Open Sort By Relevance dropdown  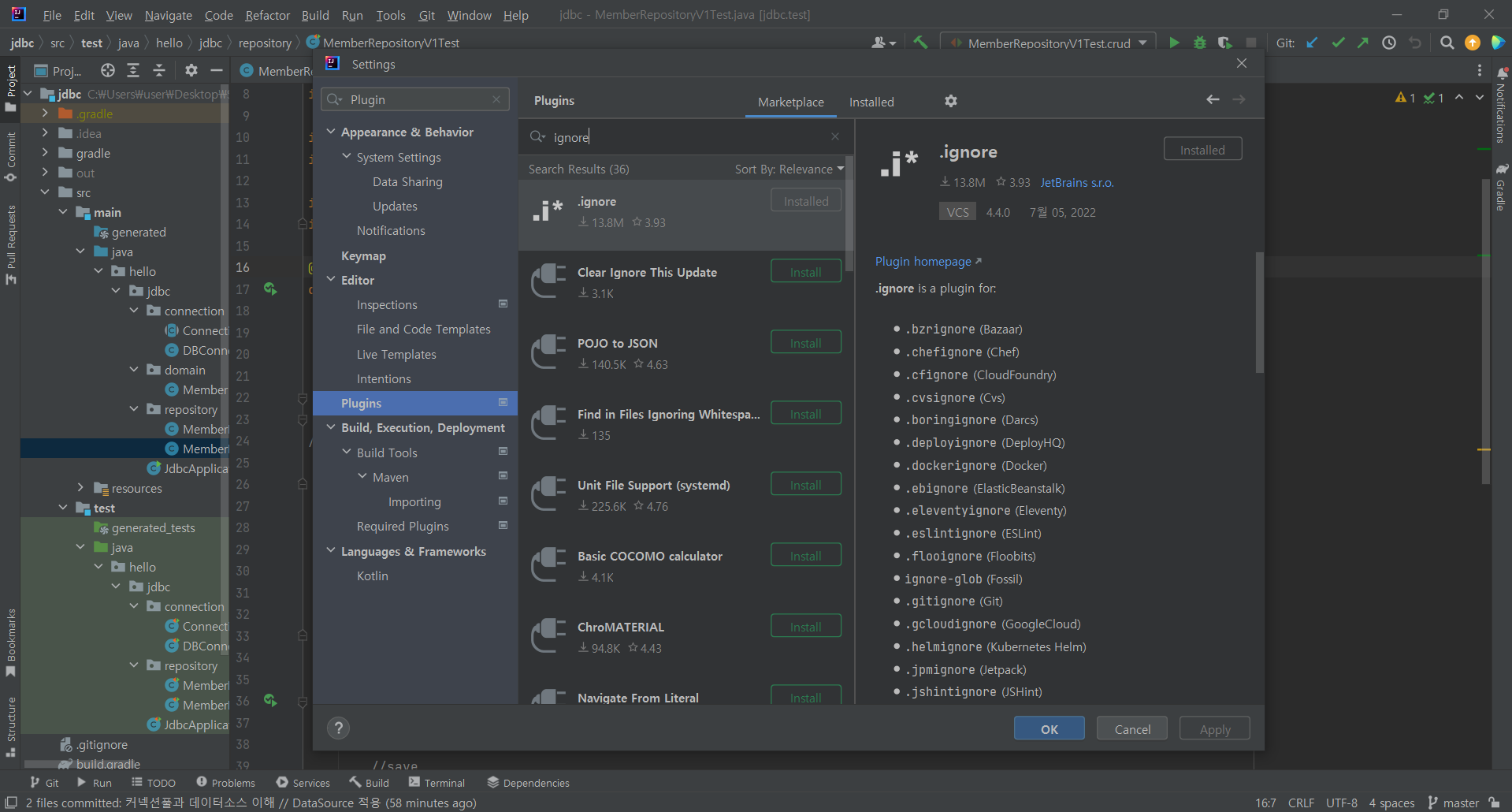tap(789, 169)
